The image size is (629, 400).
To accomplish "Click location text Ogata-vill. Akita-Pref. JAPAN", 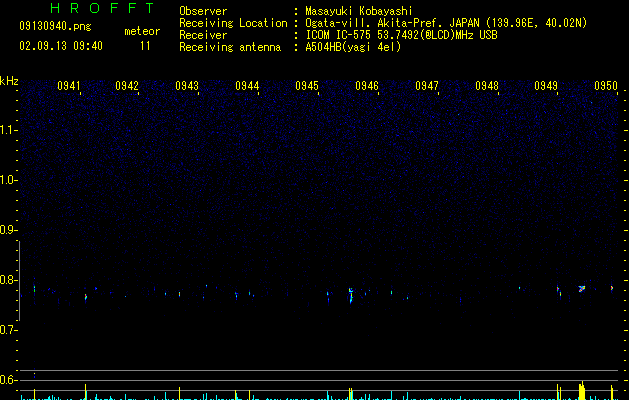I will point(392,23).
